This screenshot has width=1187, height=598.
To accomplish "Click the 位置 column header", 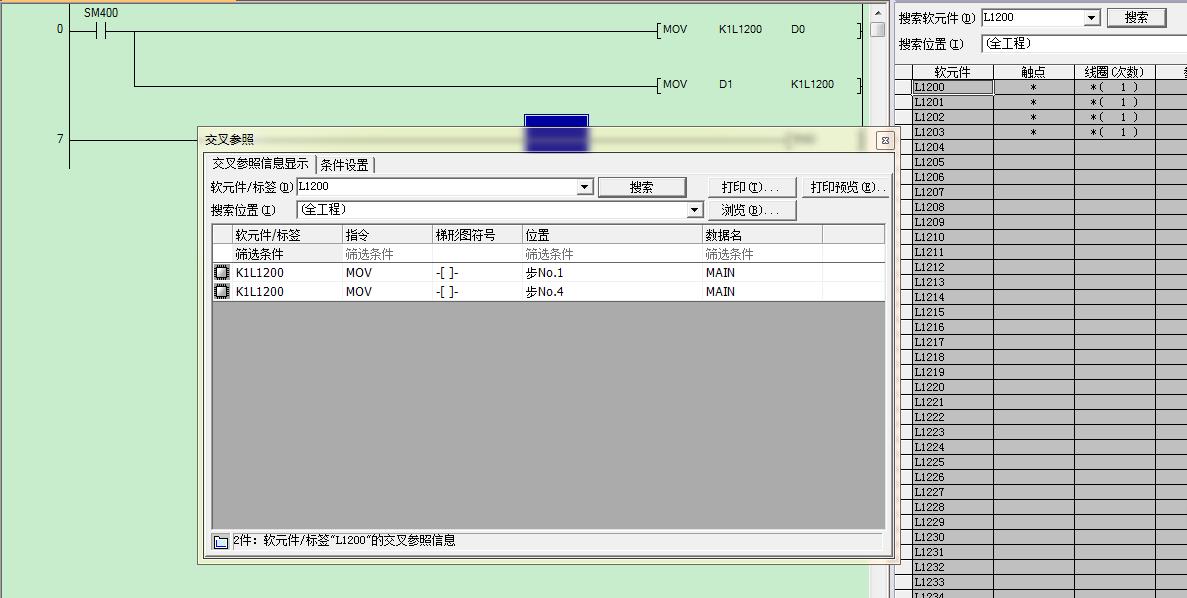I will (612, 235).
